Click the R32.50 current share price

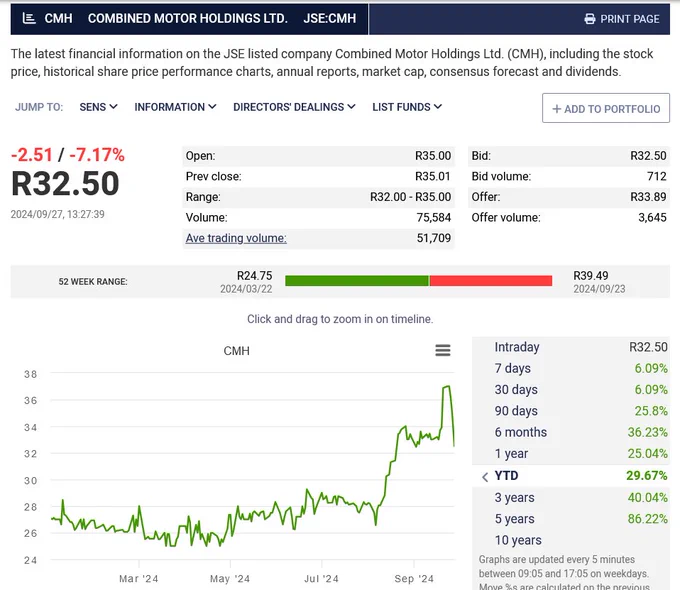tap(65, 184)
